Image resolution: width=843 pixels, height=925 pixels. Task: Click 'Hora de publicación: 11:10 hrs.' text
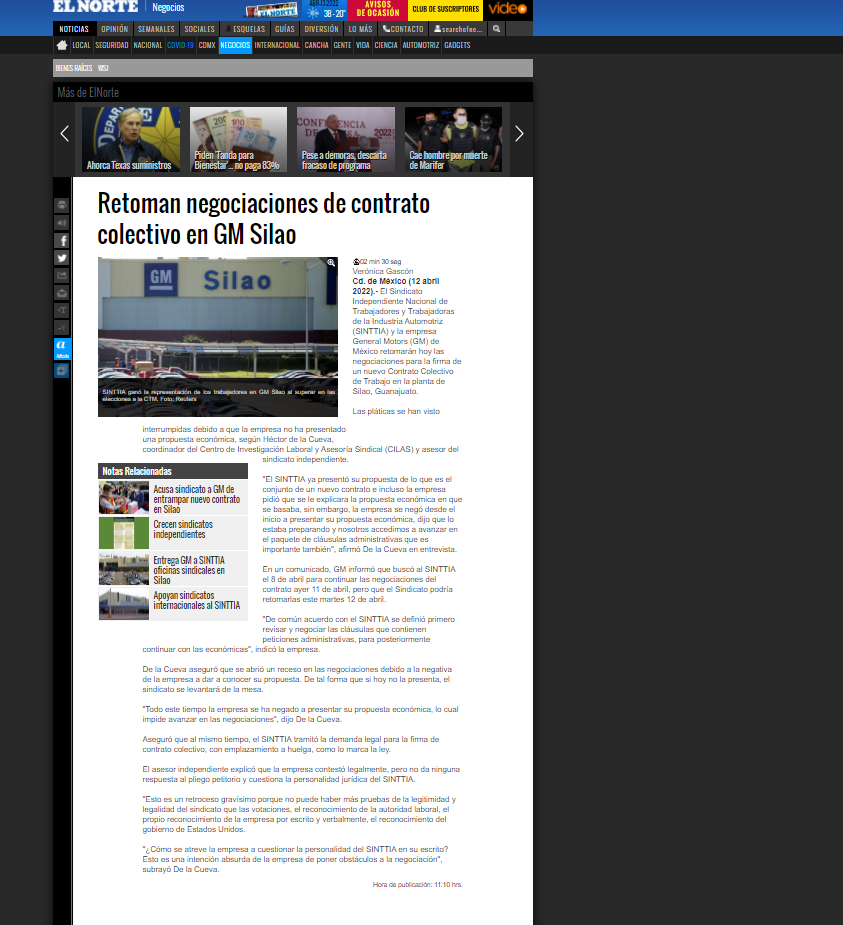[x=418, y=884]
